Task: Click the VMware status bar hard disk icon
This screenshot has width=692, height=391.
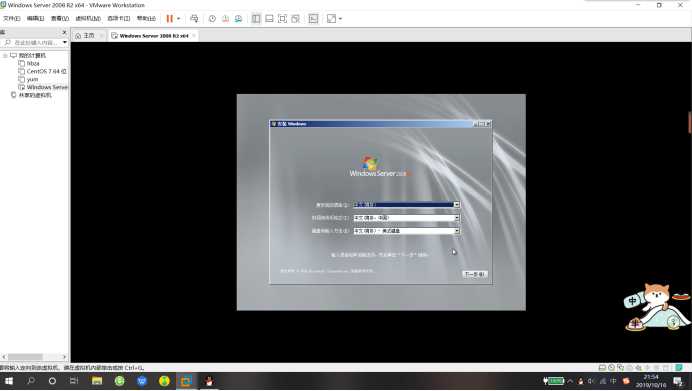Action: (x=602, y=367)
